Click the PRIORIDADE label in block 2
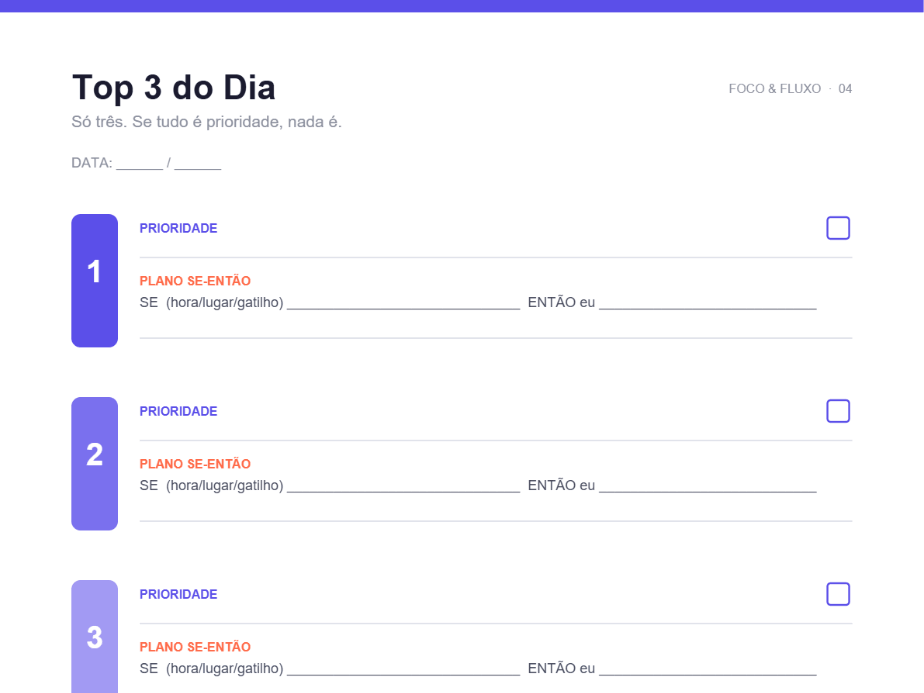The width and height of the screenshot is (924, 693). tap(179, 411)
